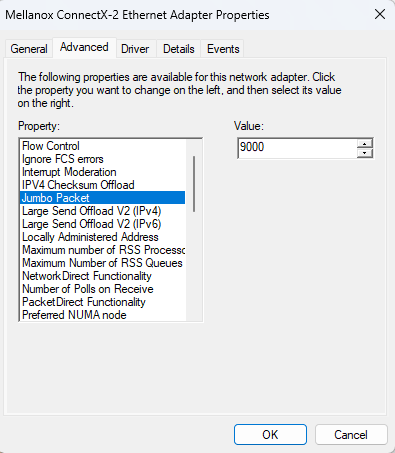The height and width of the screenshot is (453, 395).
Task: Select Large Send Offload V2 (IPv6)
Action: coord(102,224)
